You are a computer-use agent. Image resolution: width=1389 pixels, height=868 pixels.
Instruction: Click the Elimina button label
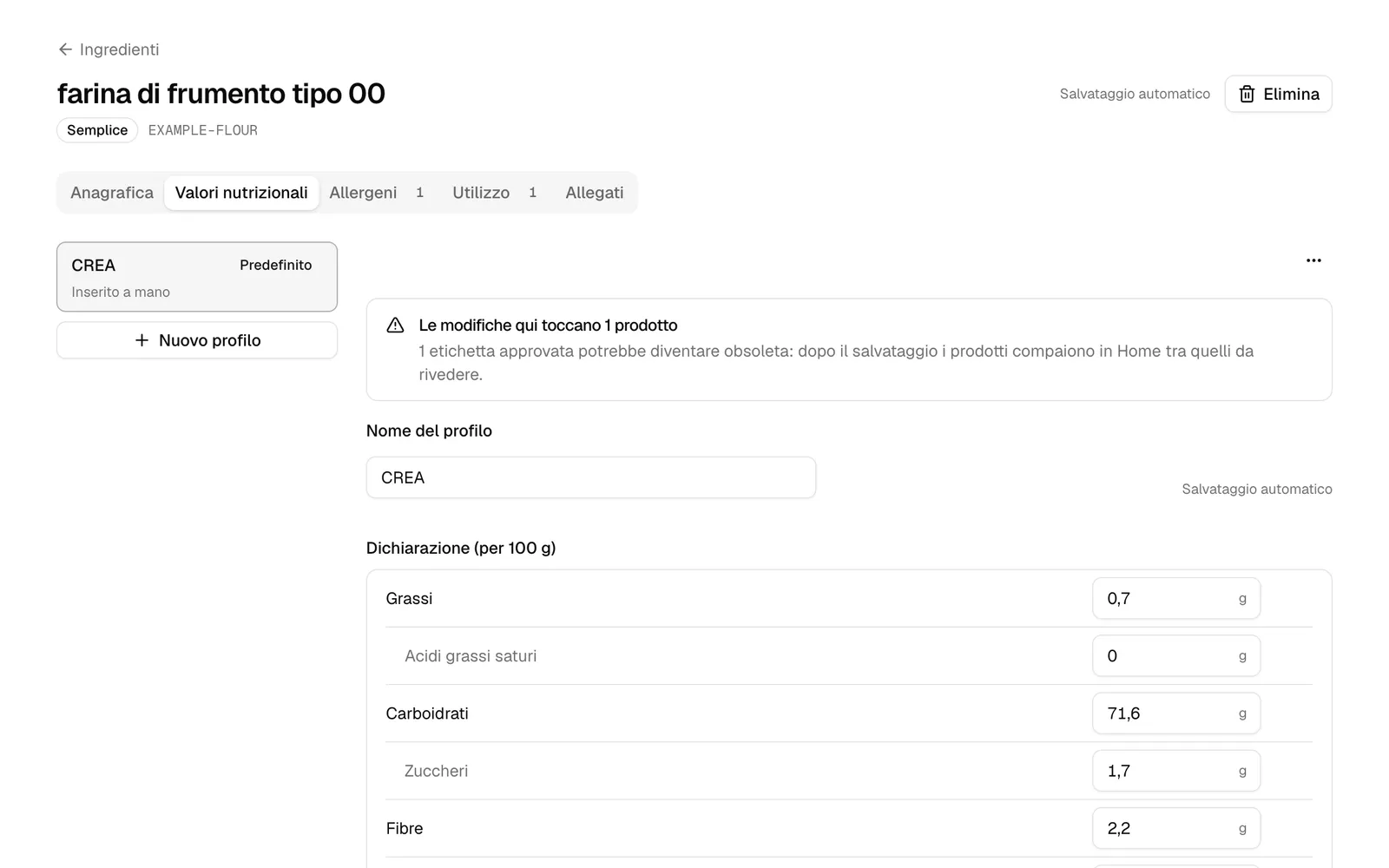pos(1291,94)
